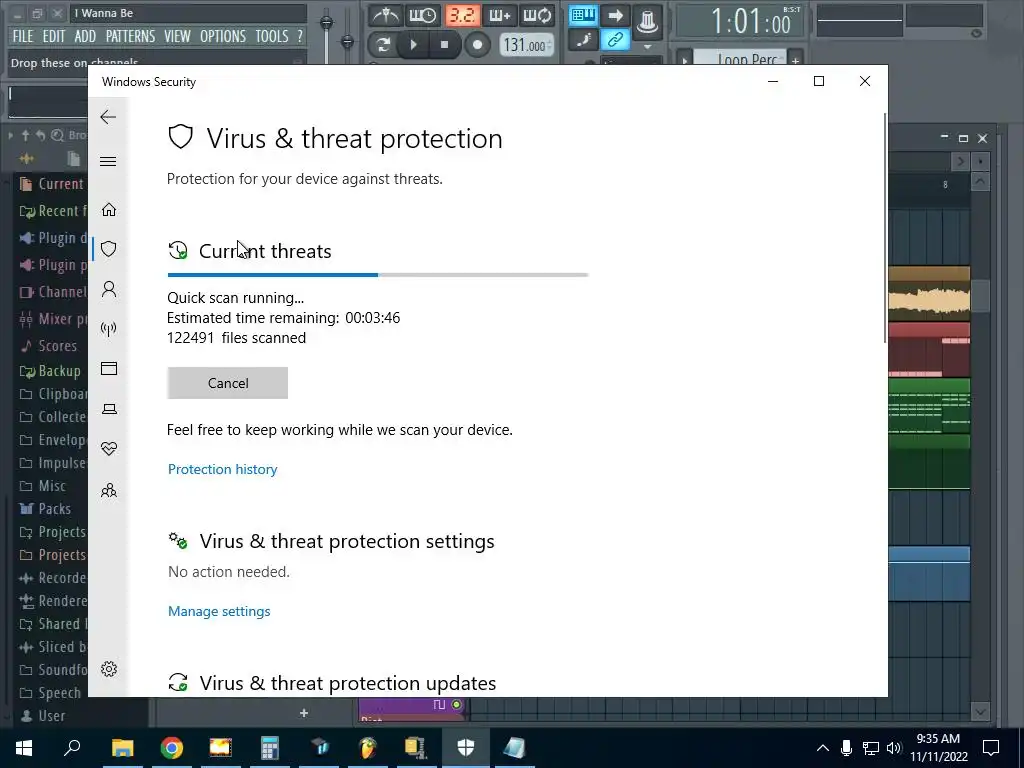Open App & browser control window icon
The width and height of the screenshot is (1024, 768).
(109, 369)
